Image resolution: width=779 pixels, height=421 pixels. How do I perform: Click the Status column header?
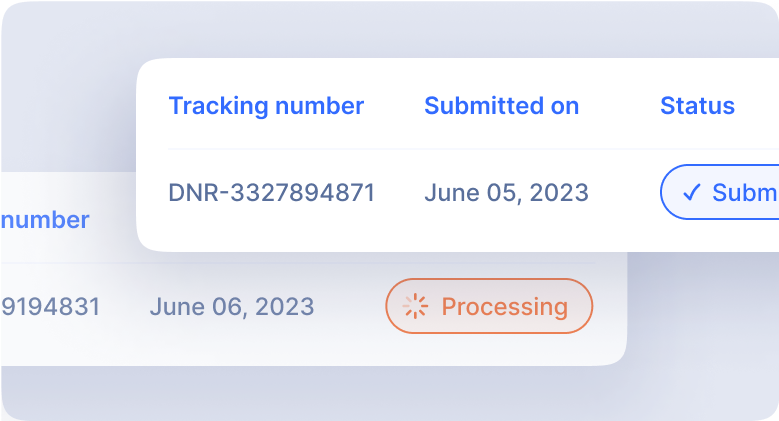(697, 106)
